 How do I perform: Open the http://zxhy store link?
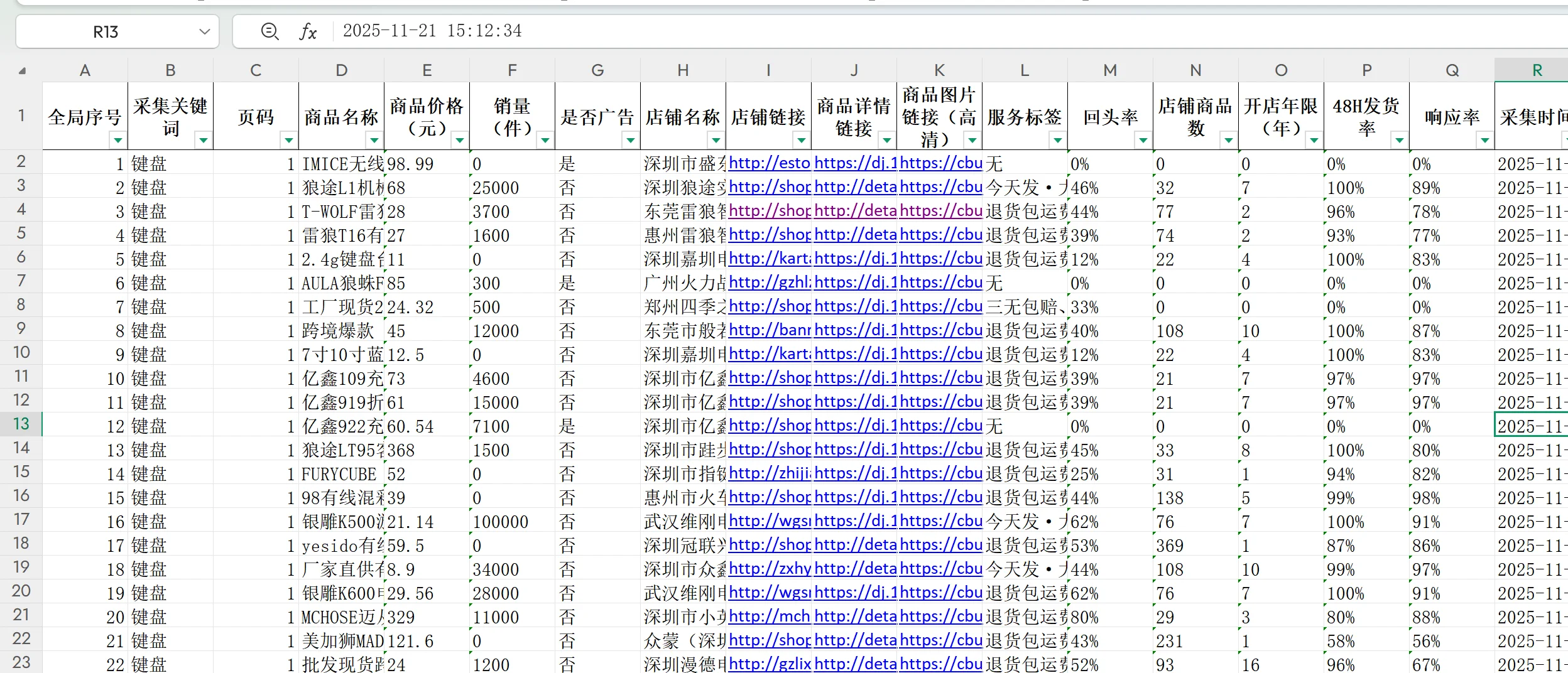point(770,569)
